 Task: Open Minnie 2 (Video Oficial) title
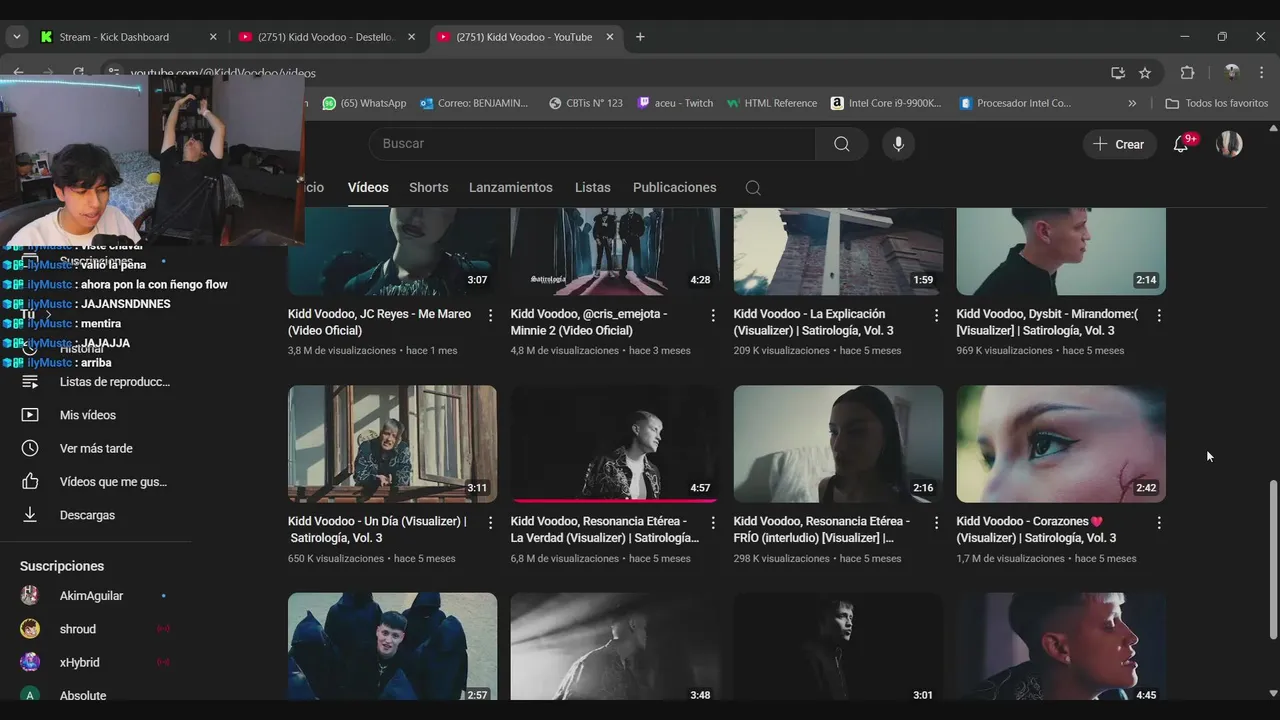pyautogui.click(x=589, y=322)
